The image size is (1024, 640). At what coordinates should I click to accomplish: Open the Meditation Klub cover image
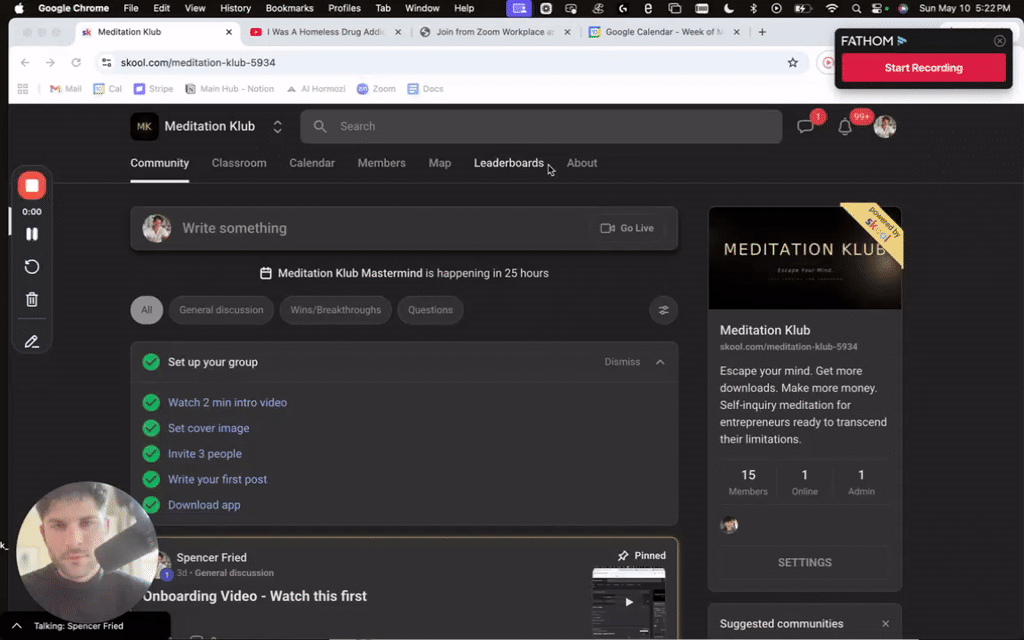tap(805, 258)
